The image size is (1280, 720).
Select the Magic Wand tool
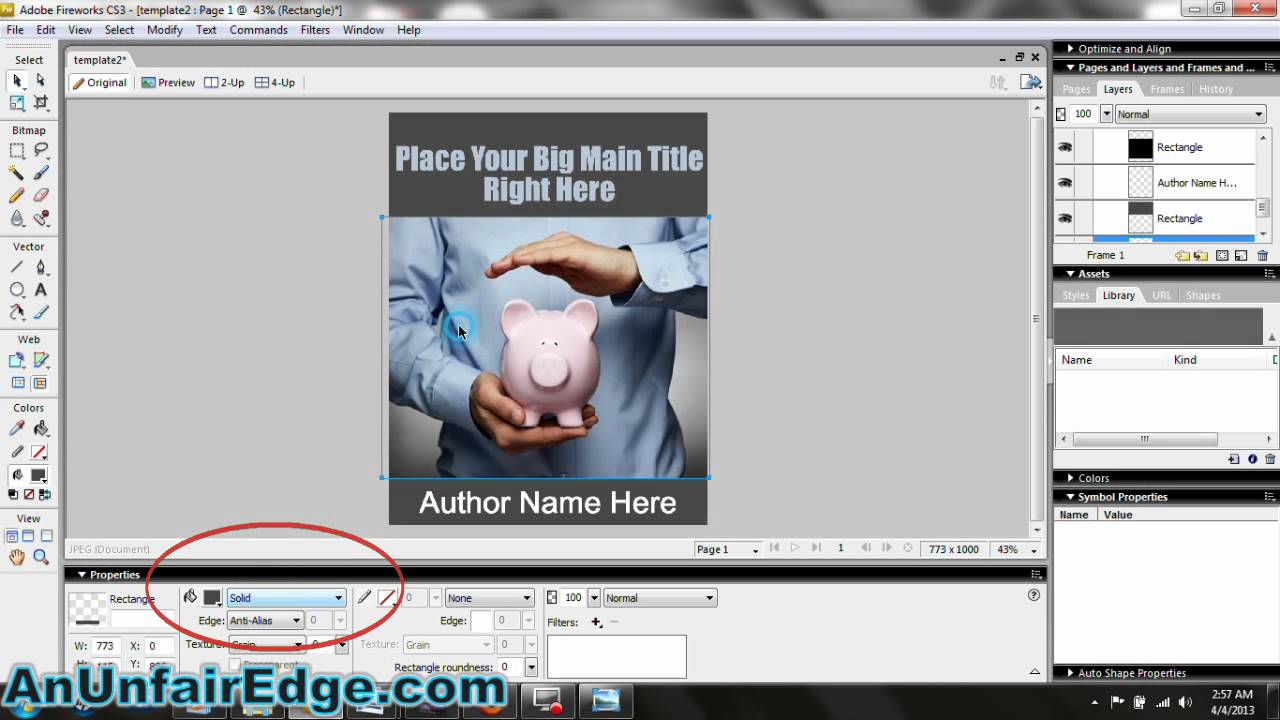(x=17, y=173)
